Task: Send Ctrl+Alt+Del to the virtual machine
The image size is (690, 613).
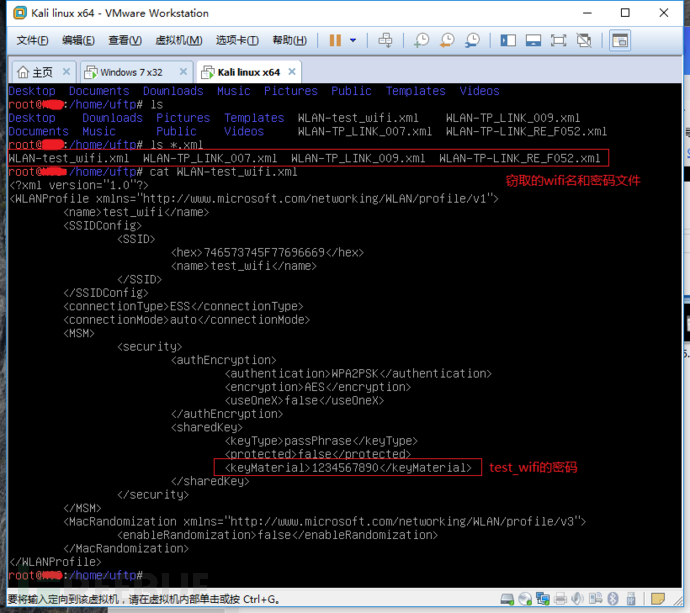Action: tap(385, 40)
